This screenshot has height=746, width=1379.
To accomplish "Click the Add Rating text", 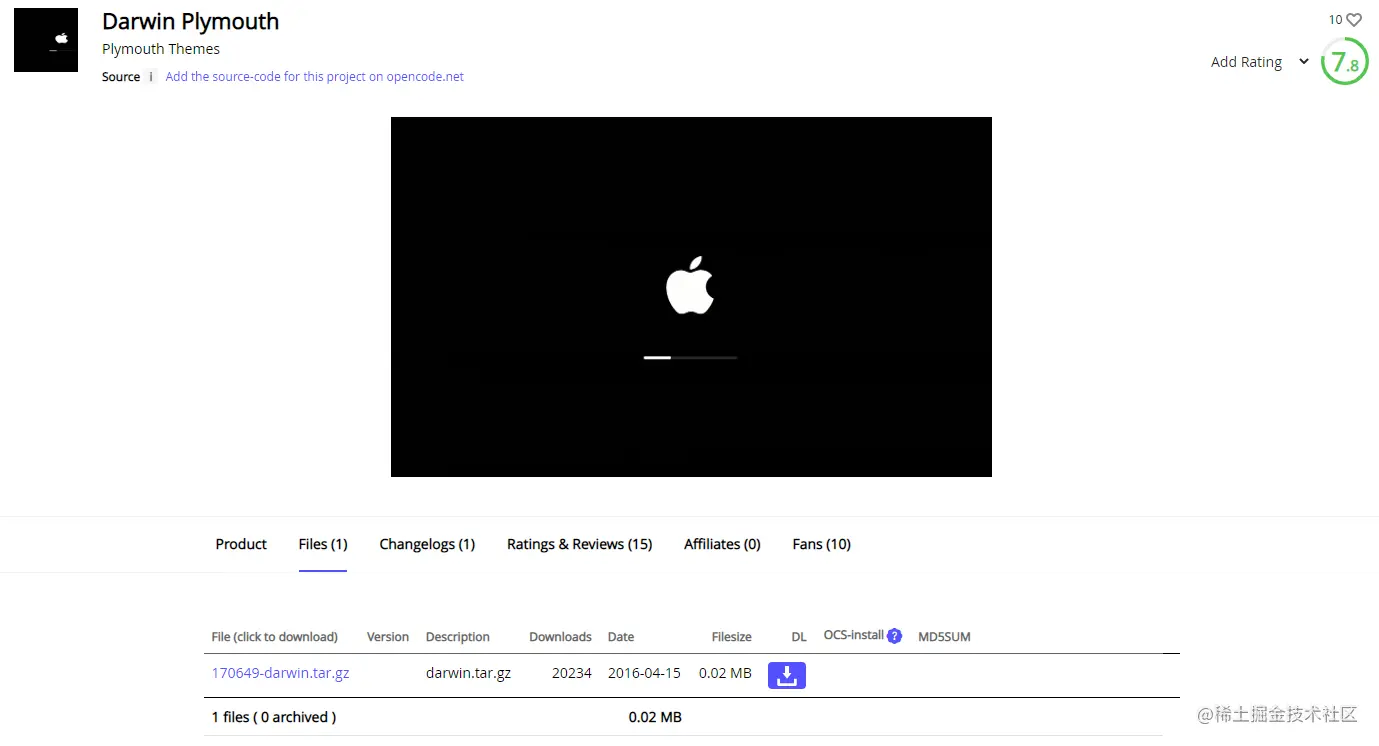I will pos(1246,62).
